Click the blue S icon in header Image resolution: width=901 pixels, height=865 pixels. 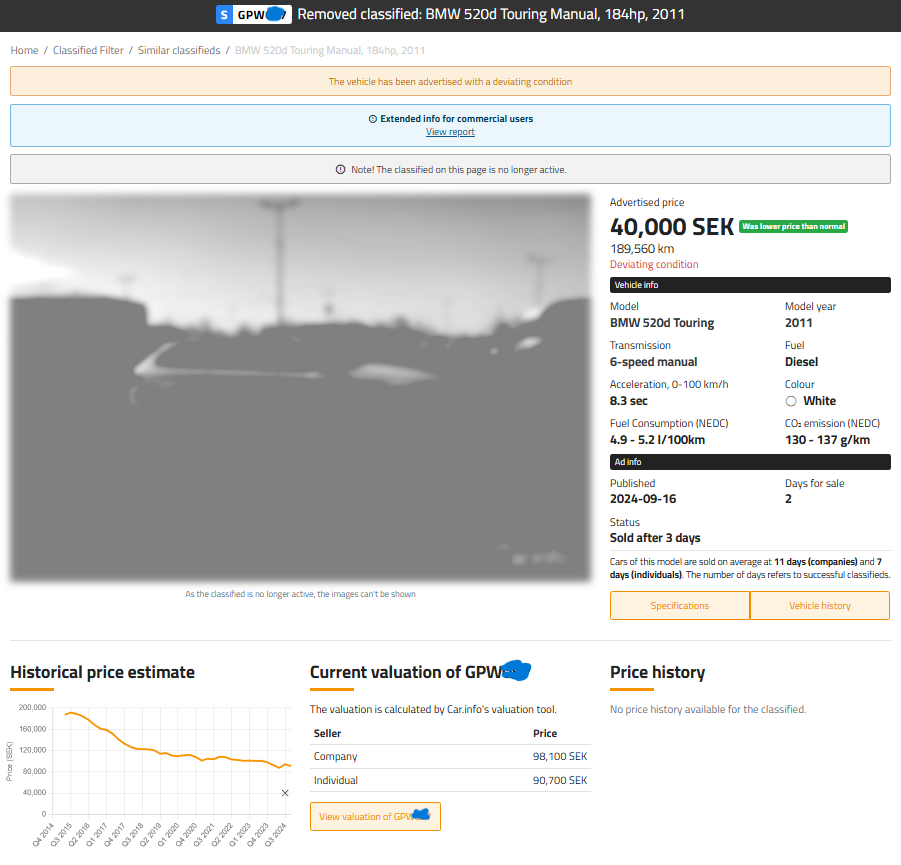click(224, 14)
